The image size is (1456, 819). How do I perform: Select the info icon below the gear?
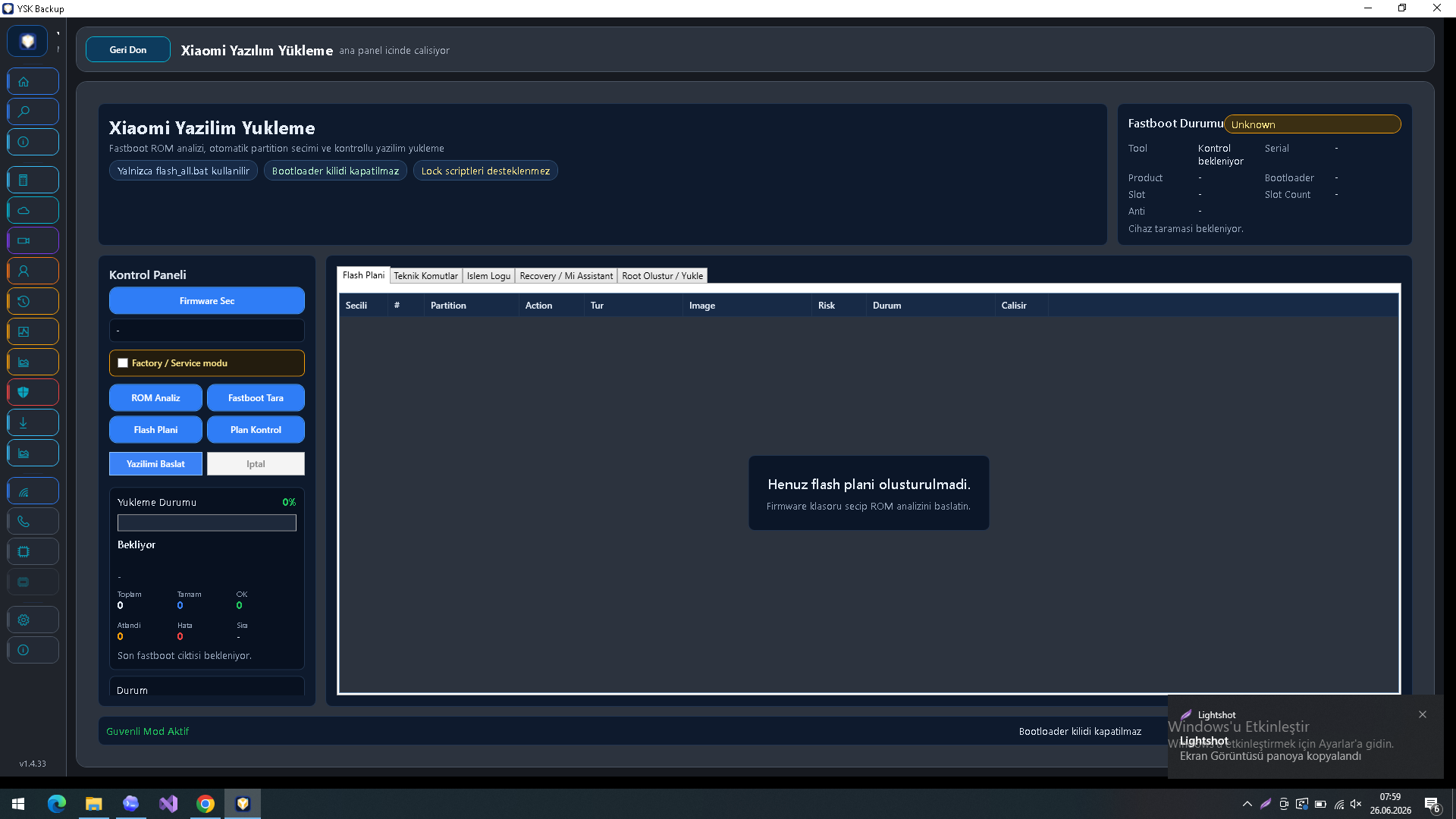click(33, 650)
